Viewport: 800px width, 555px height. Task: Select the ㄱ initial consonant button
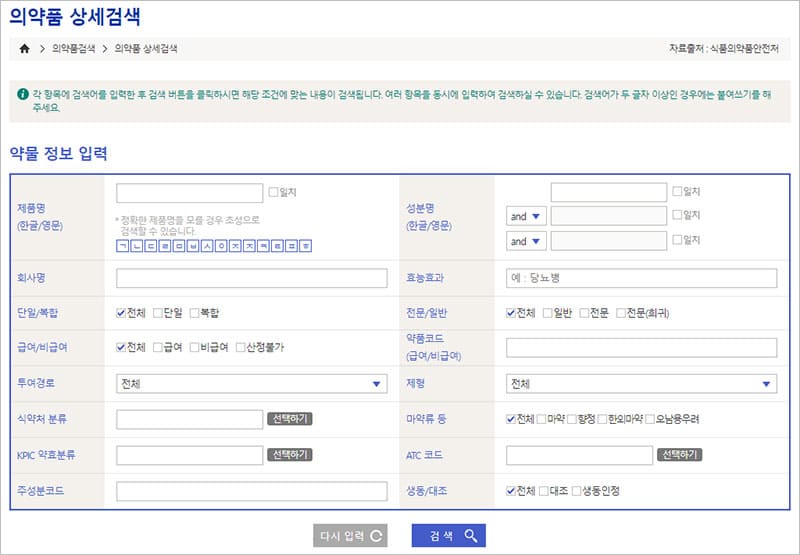tap(123, 245)
